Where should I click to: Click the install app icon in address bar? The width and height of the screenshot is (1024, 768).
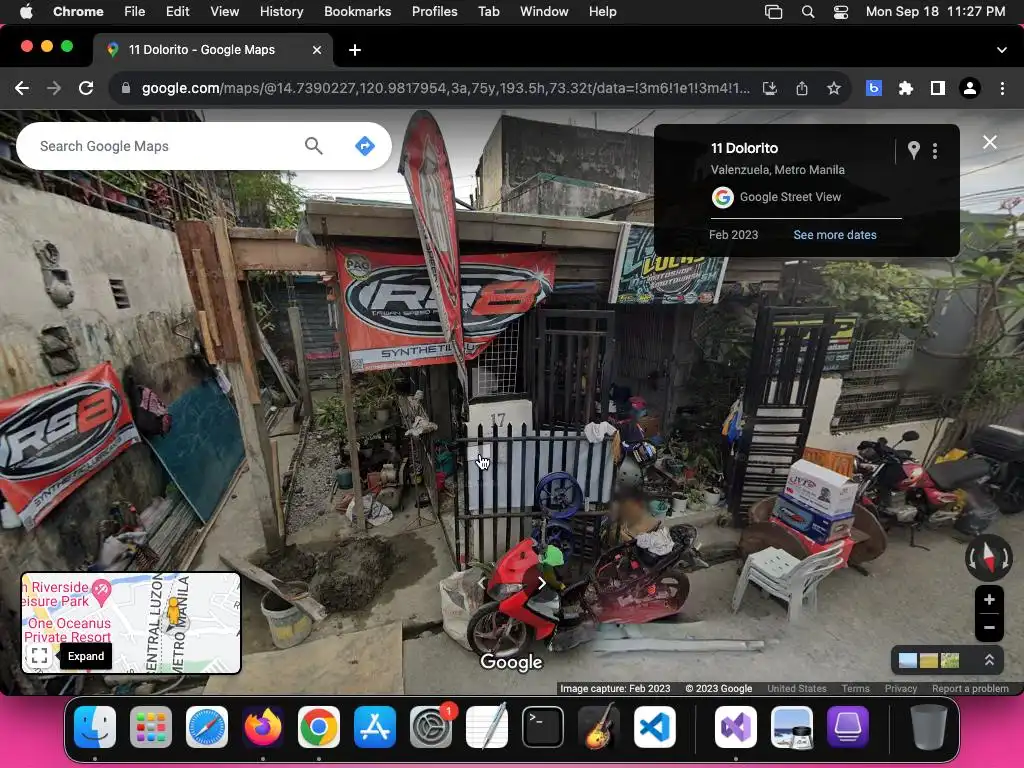[770, 88]
